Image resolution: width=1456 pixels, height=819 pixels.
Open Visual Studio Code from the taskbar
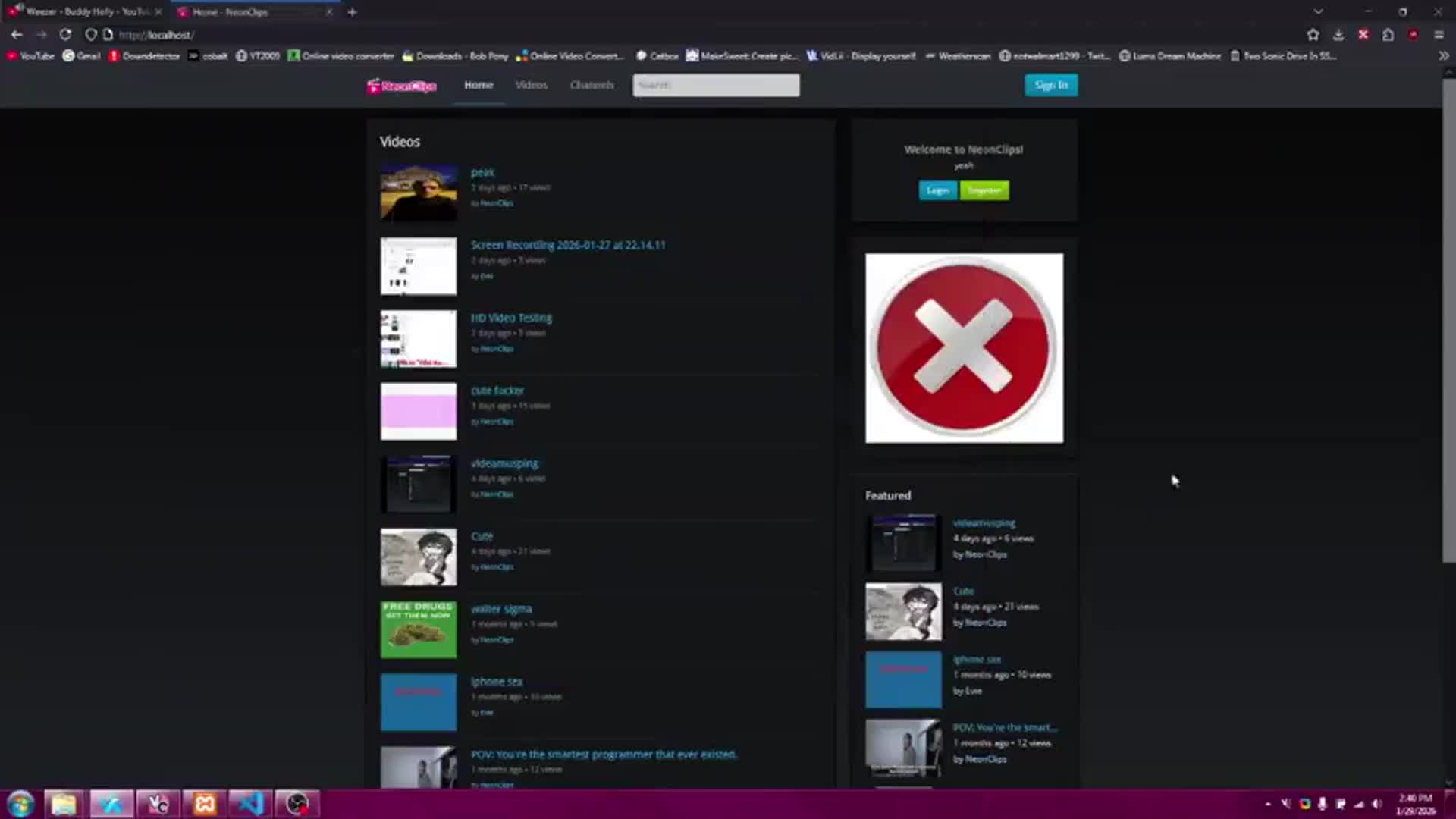[x=250, y=804]
